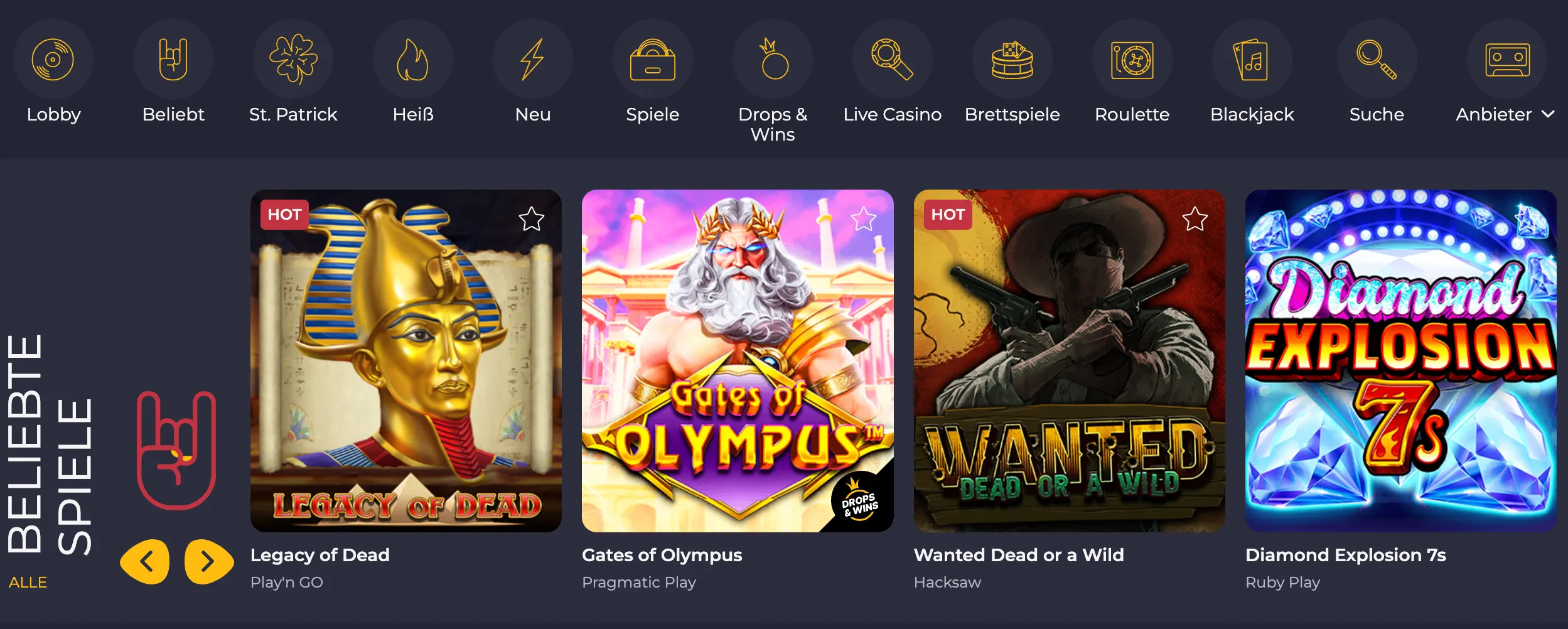The image size is (1568, 629).
Task: Mark Wanted Dead or a Wild favorite
Action: click(x=1195, y=219)
